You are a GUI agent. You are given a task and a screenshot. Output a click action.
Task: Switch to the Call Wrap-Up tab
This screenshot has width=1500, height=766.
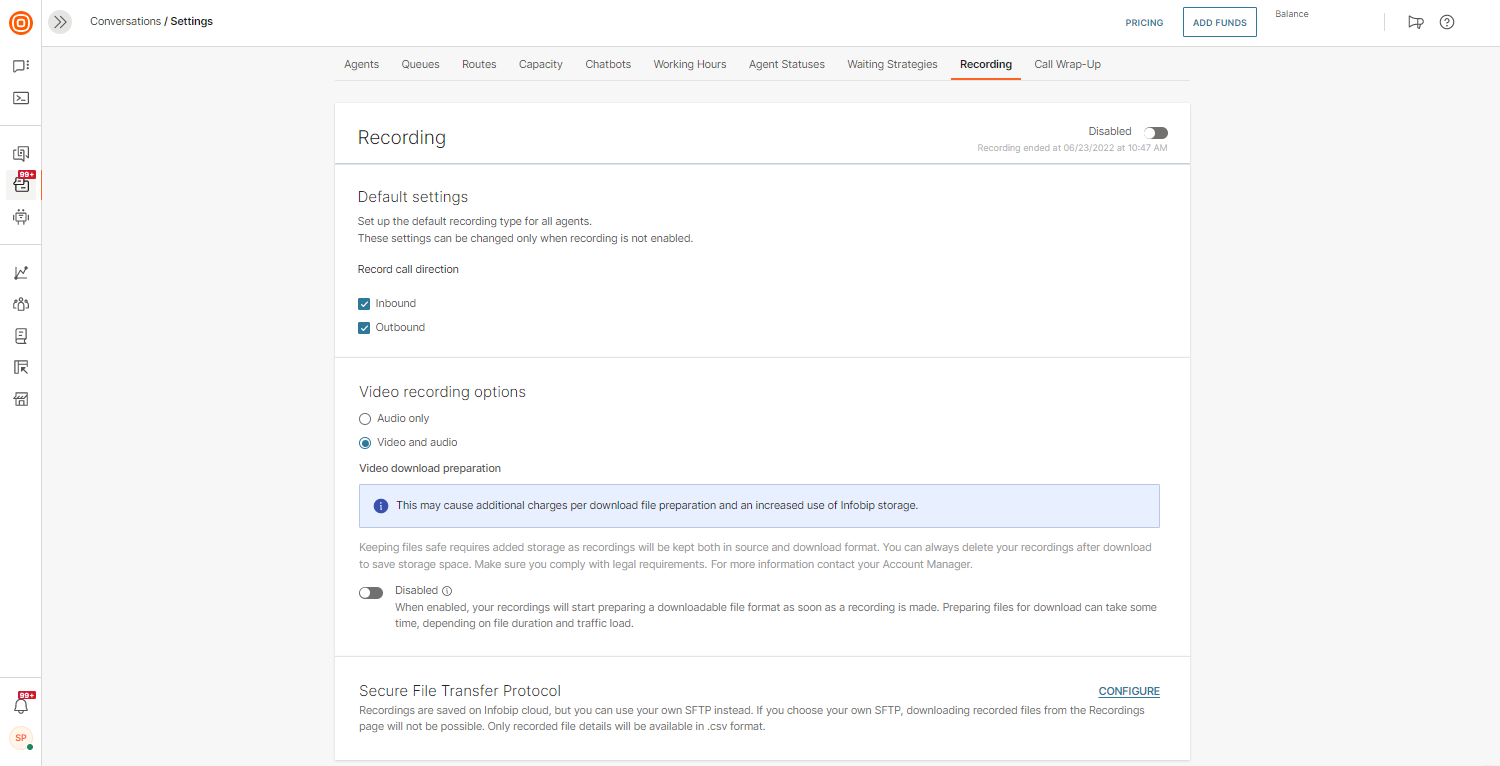[x=1067, y=64]
